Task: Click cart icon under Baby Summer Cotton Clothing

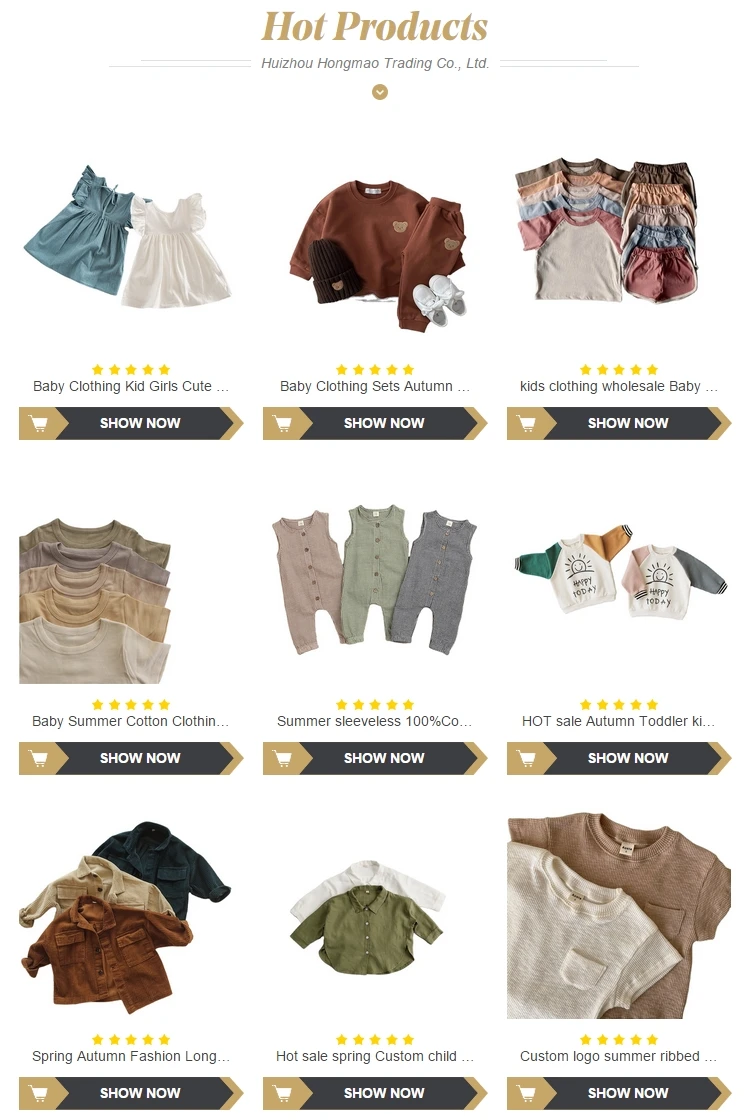Action: (39, 759)
